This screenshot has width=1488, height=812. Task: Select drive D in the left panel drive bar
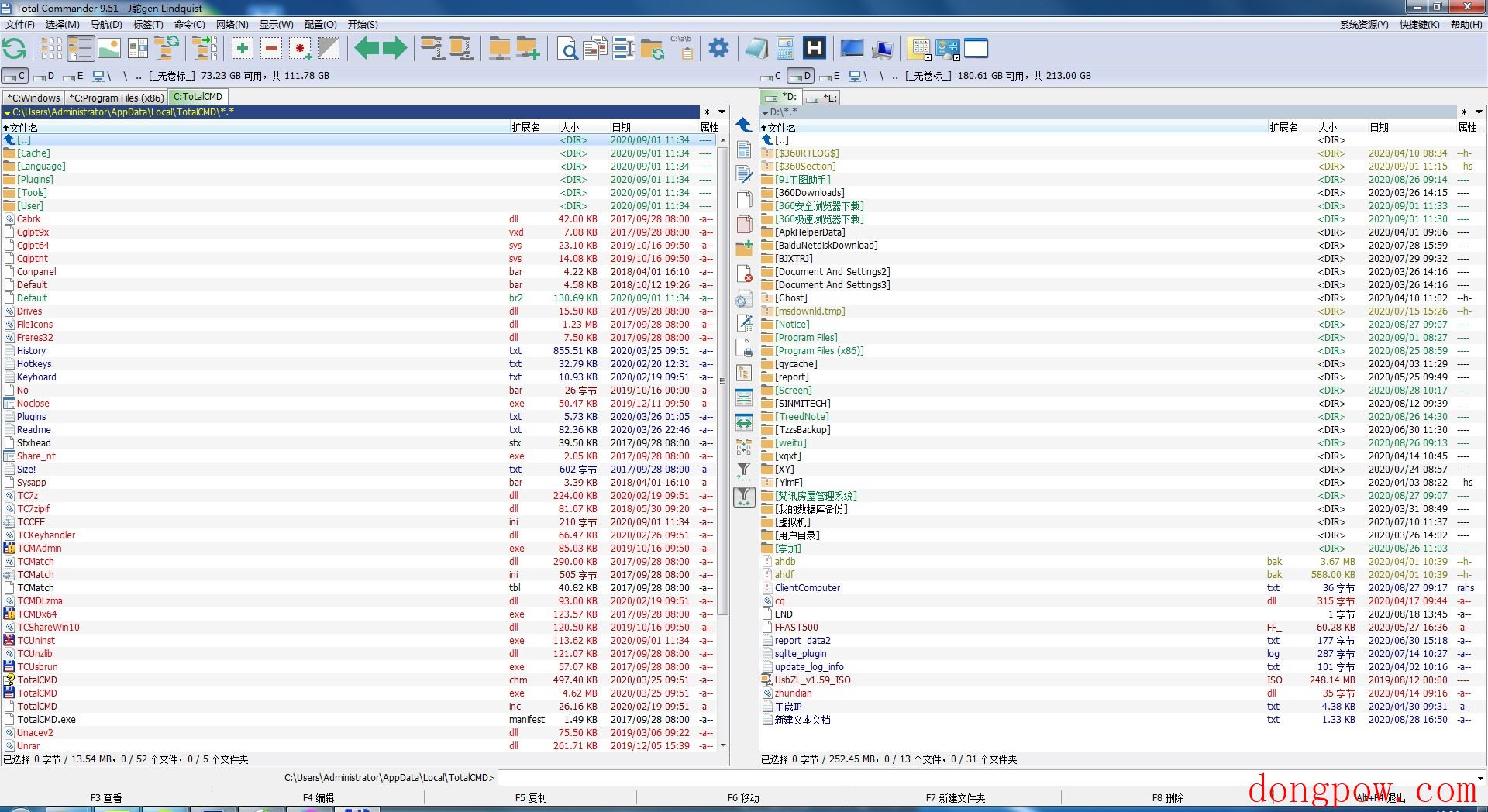[44, 76]
